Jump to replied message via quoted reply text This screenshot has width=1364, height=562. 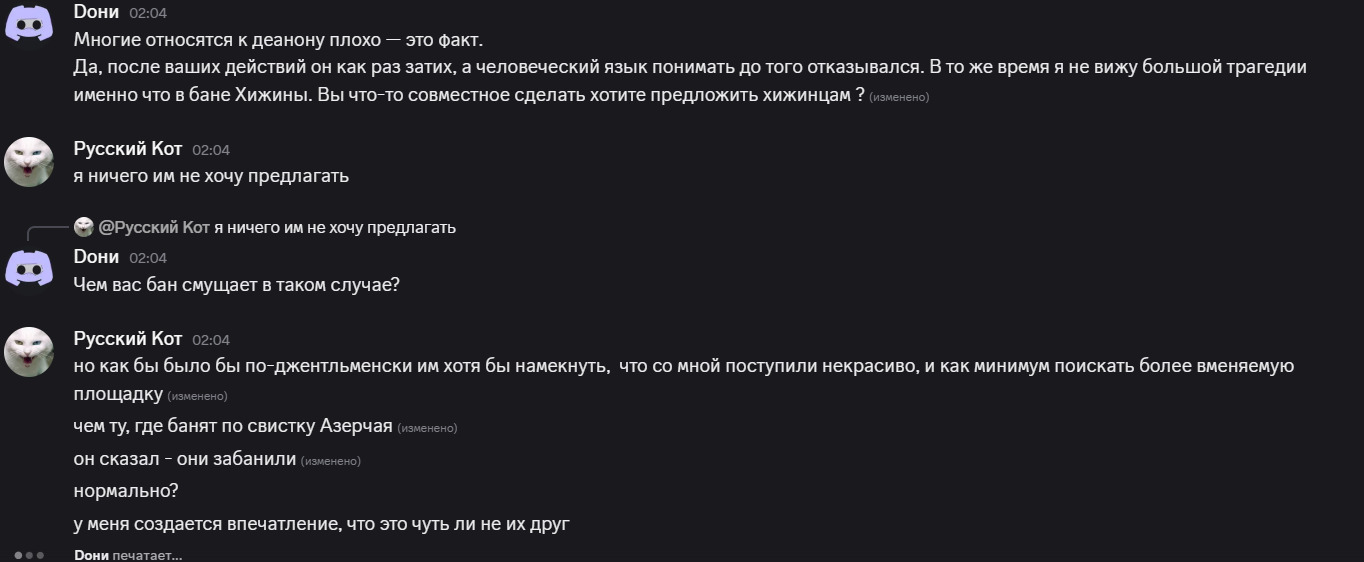point(335,227)
